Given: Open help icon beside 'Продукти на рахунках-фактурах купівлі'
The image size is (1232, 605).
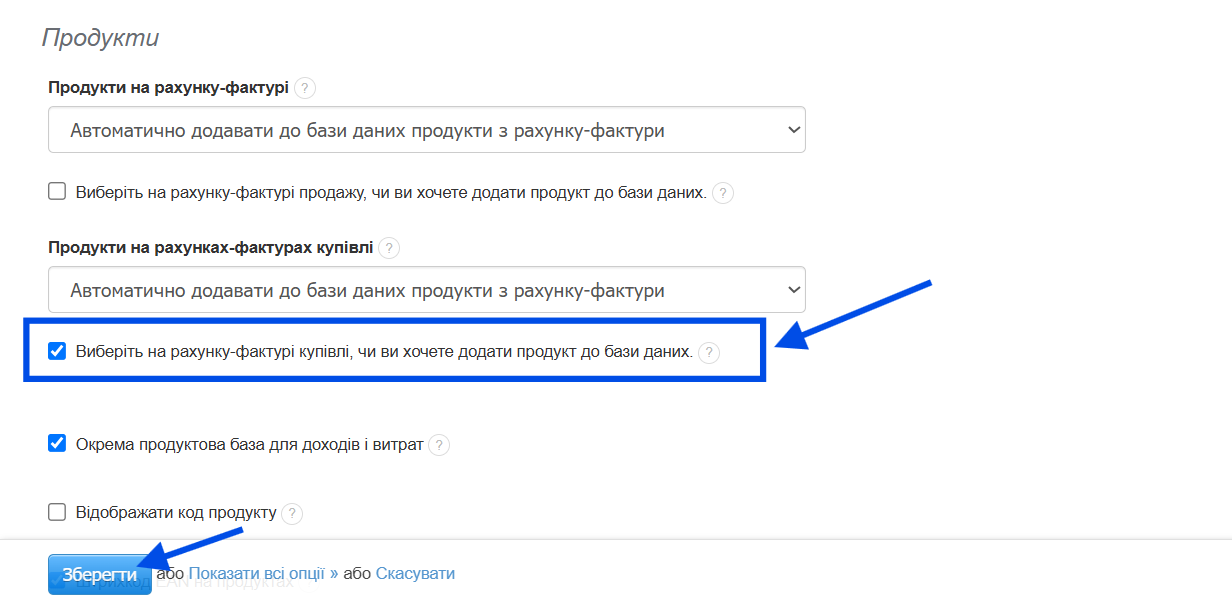Looking at the screenshot, I should coord(389,248).
